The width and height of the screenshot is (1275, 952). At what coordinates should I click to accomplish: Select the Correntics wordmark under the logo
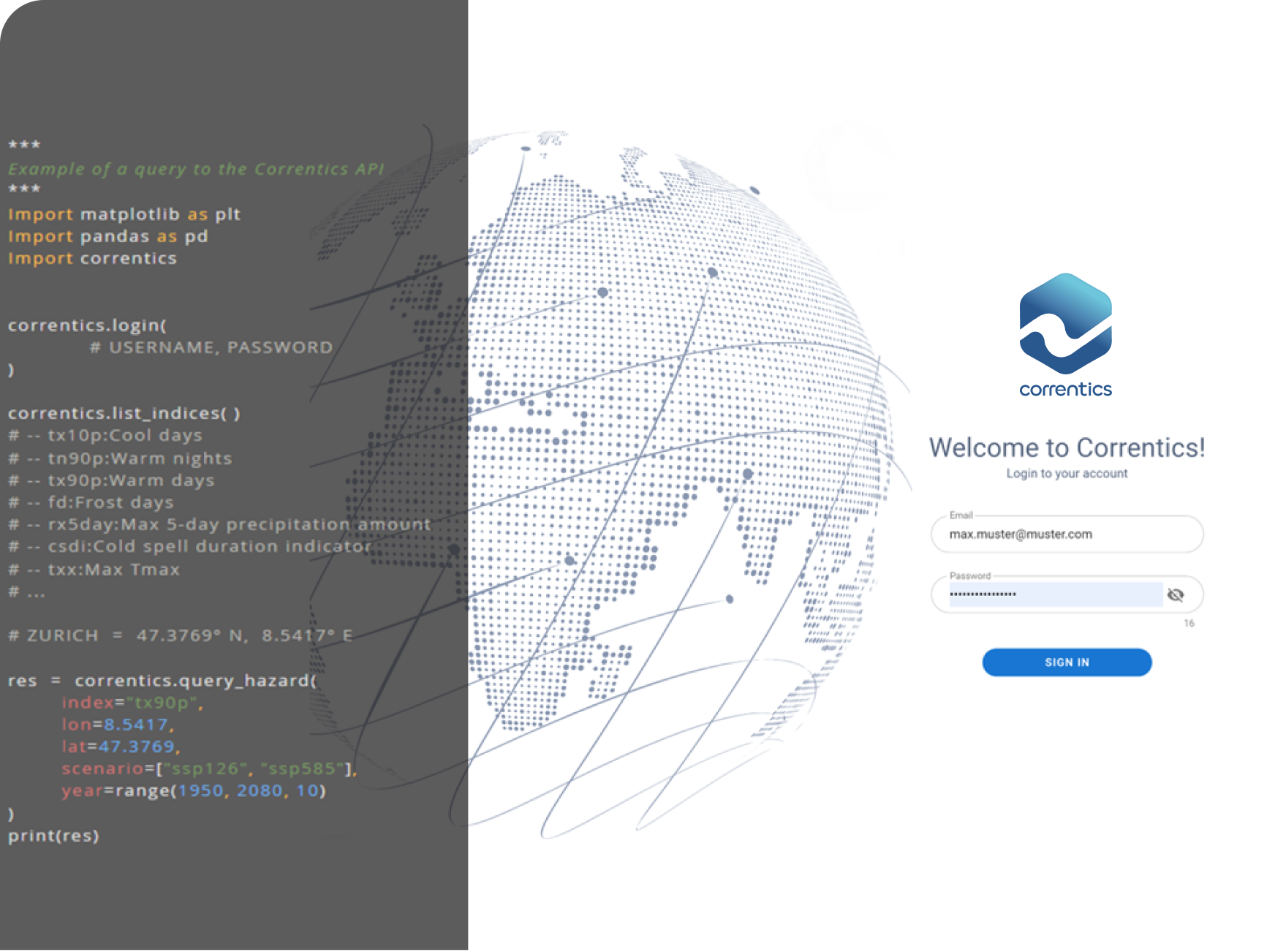coord(1064,390)
